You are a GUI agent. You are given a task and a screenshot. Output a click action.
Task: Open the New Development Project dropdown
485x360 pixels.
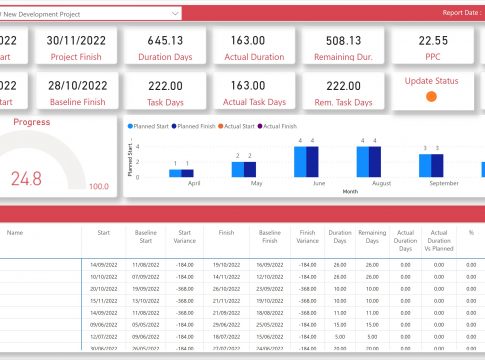90,14
